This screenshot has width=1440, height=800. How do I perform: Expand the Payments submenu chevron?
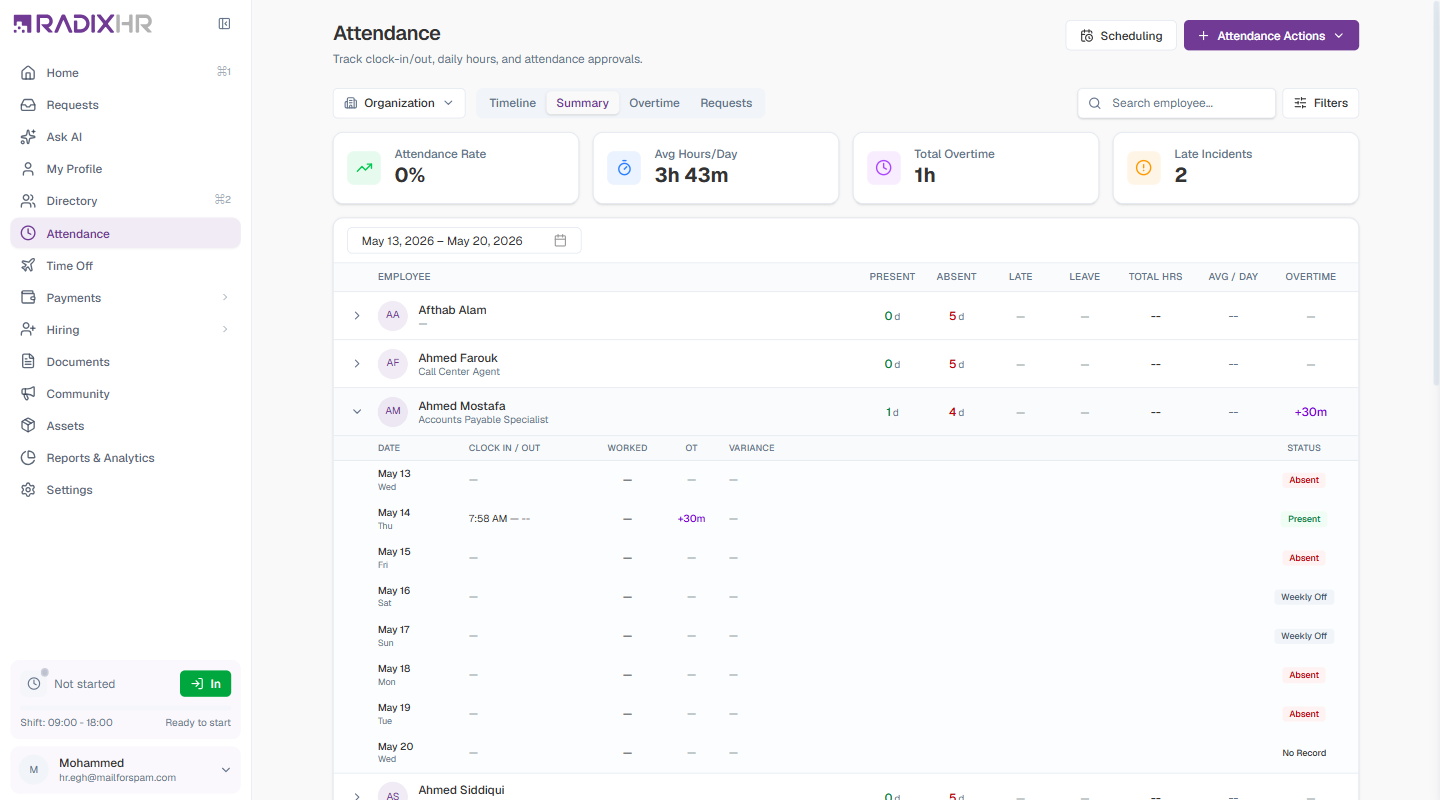pos(225,298)
